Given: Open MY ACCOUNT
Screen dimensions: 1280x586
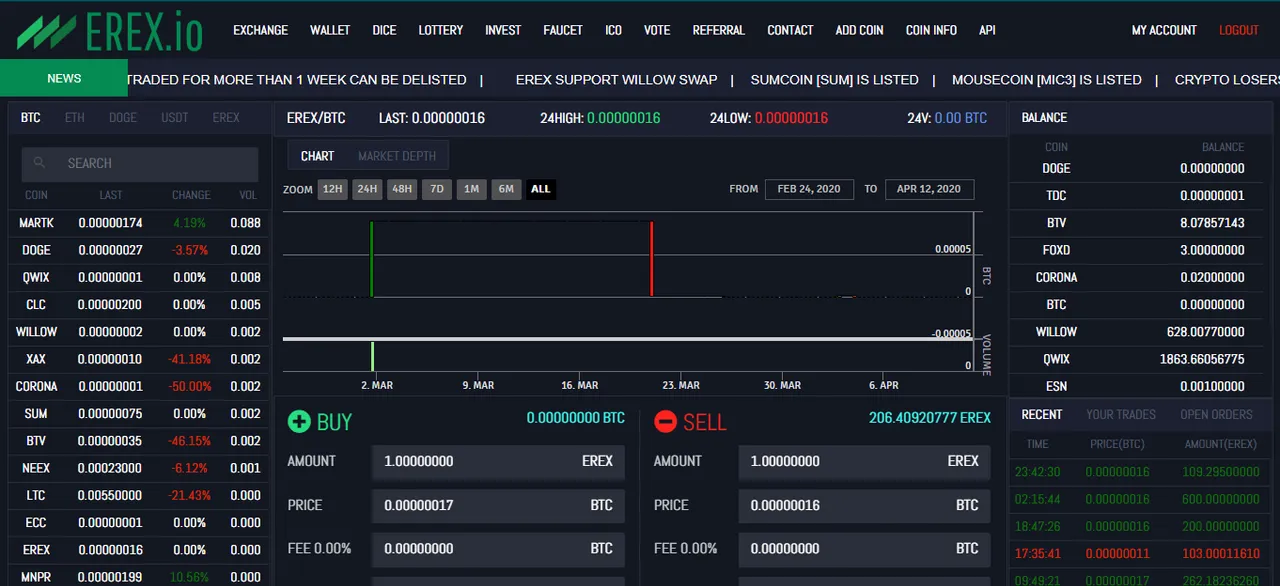Looking at the screenshot, I should coord(1164,30).
